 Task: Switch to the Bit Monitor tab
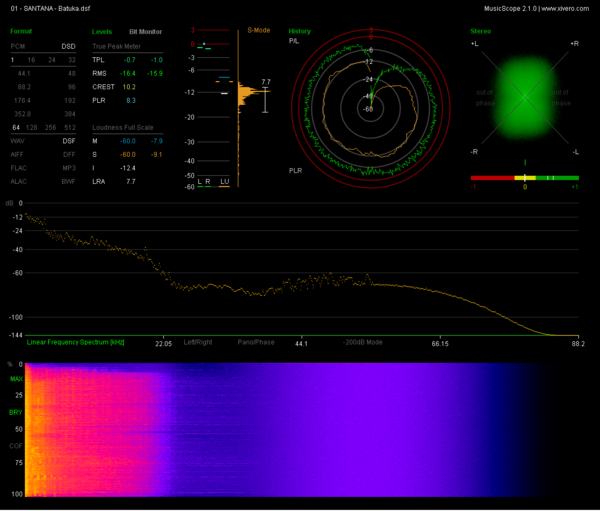145,32
